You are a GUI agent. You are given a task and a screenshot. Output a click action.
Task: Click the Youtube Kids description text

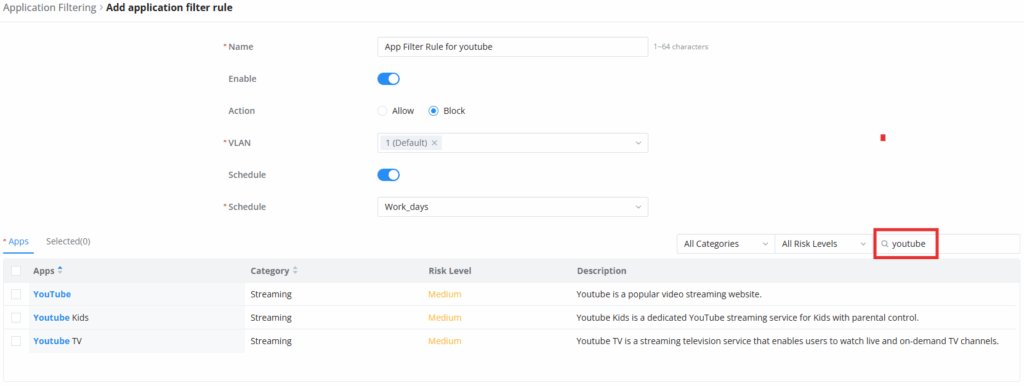pos(748,317)
